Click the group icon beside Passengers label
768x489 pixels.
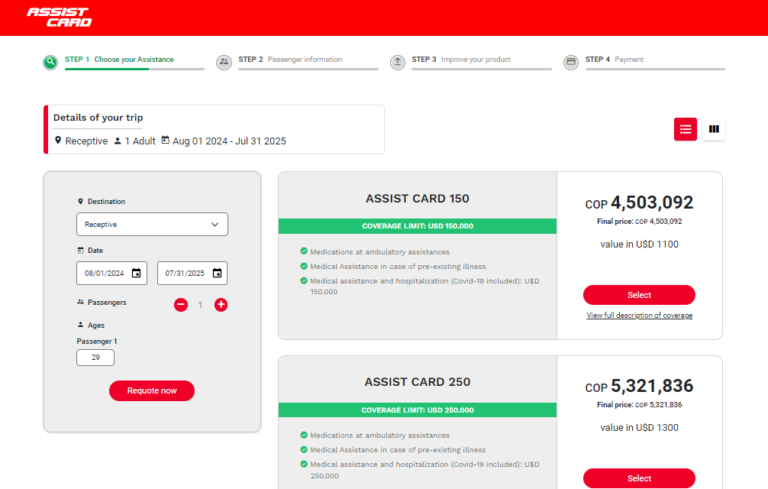(80, 302)
